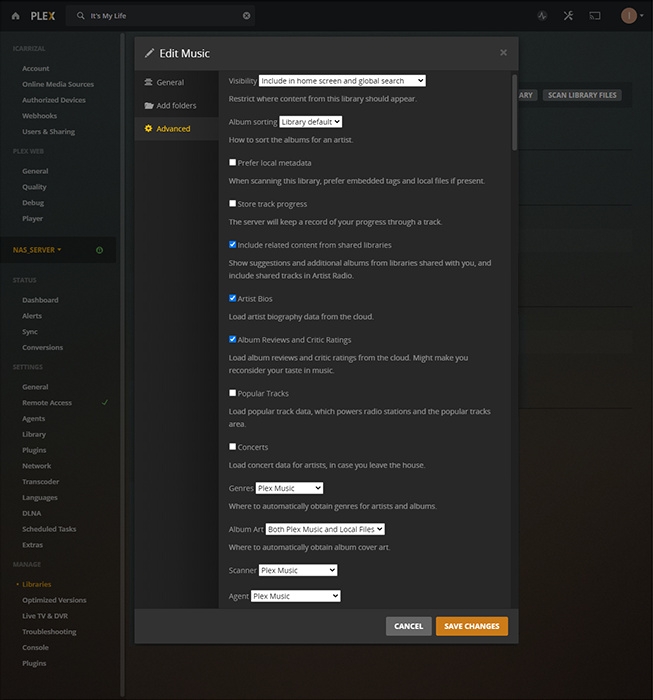Open Transcoder settings
The width and height of the screenshot is (653, 700).
point(41,482)
